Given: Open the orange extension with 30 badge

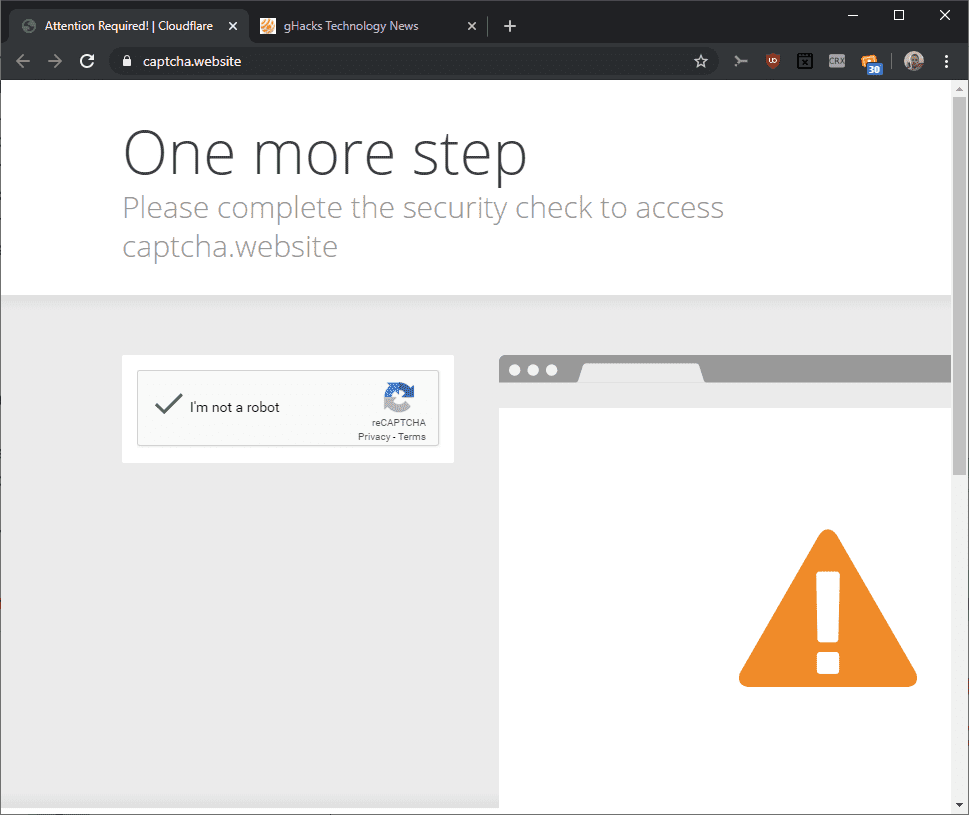Looking at the screenshot, I should [x=869, y=63].
